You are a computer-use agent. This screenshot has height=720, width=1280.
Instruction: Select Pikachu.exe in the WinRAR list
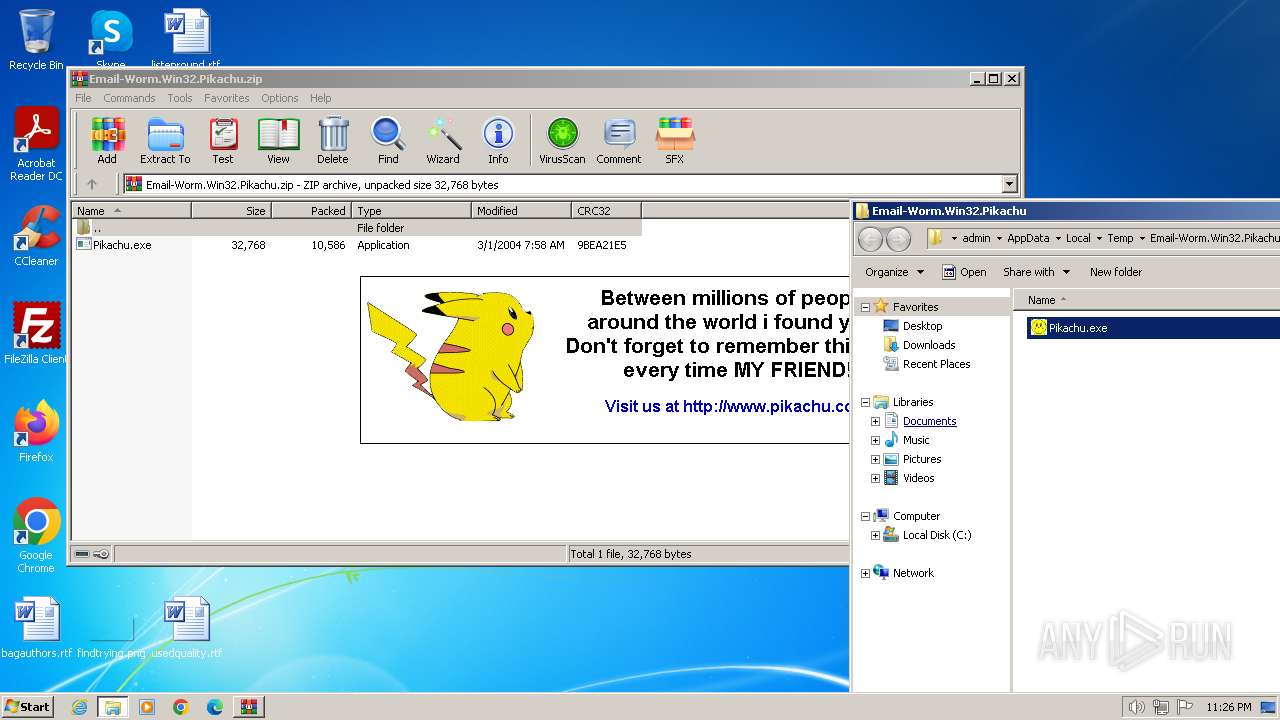pos(122,245)
